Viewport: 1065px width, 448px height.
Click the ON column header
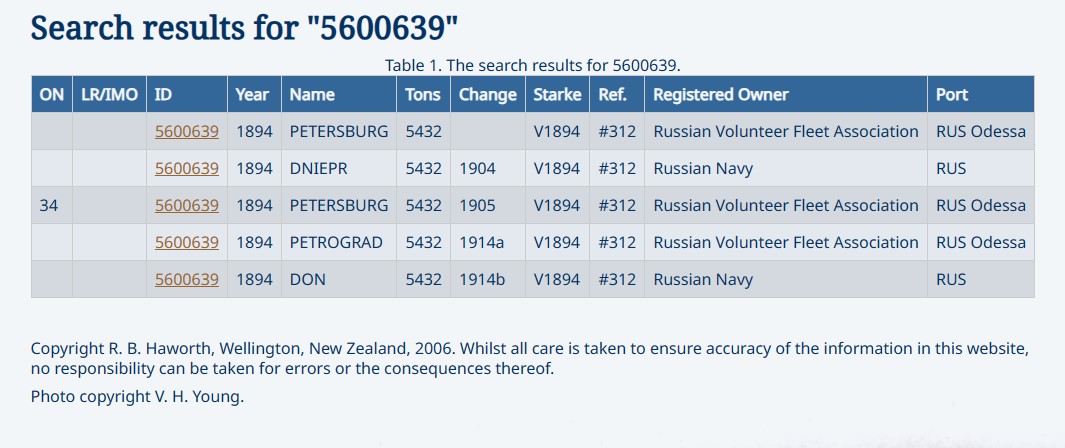[x=52, y=95]
